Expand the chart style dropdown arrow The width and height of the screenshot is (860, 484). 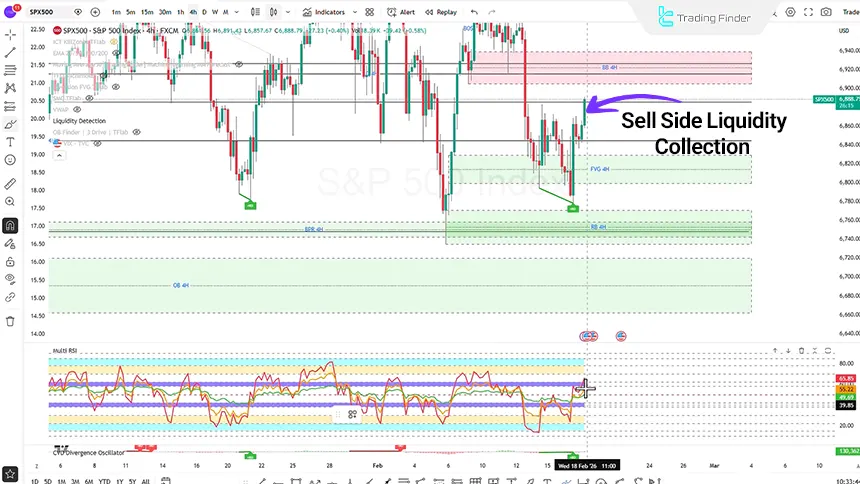pos(288,12)
